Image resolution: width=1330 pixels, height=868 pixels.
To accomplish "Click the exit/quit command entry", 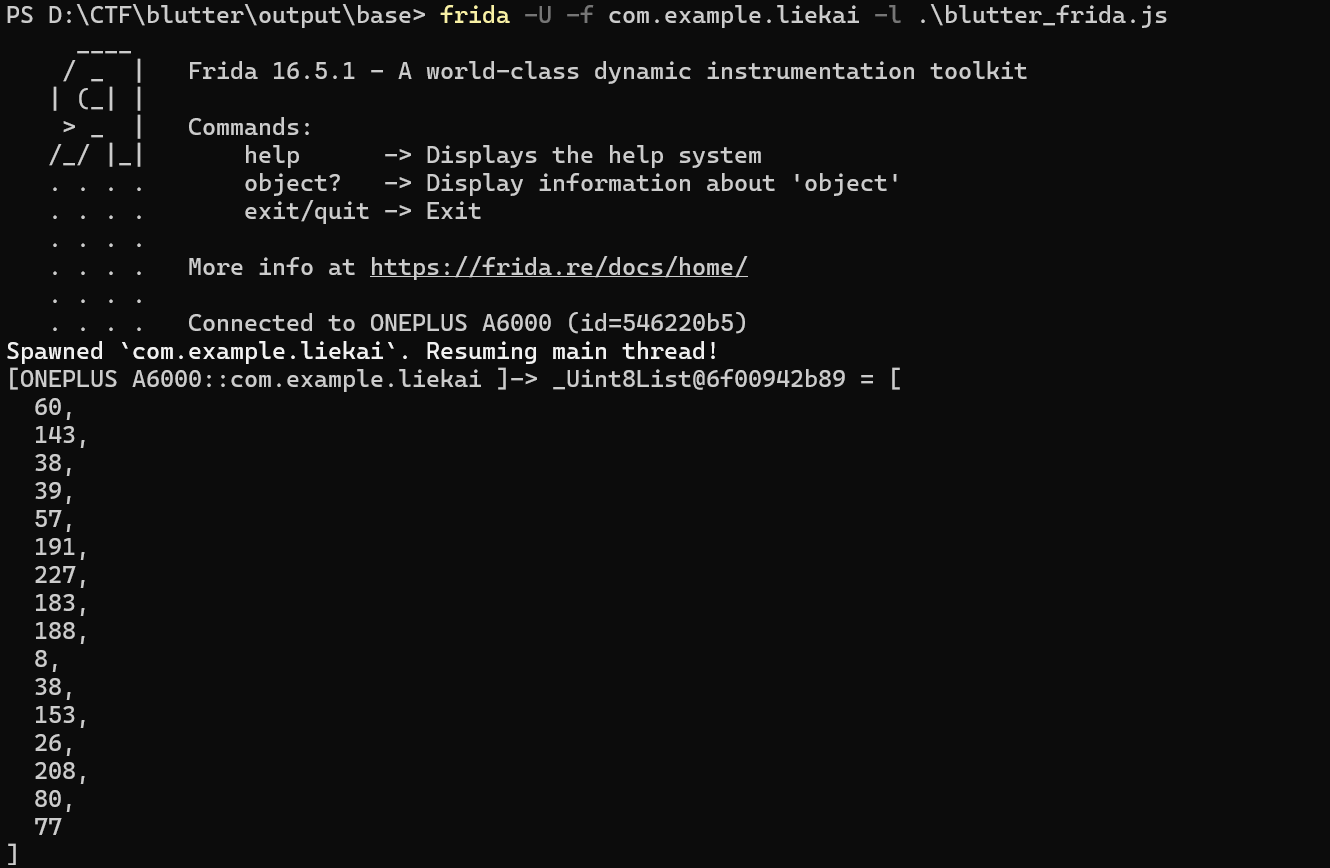I will [x=306, y=211].
